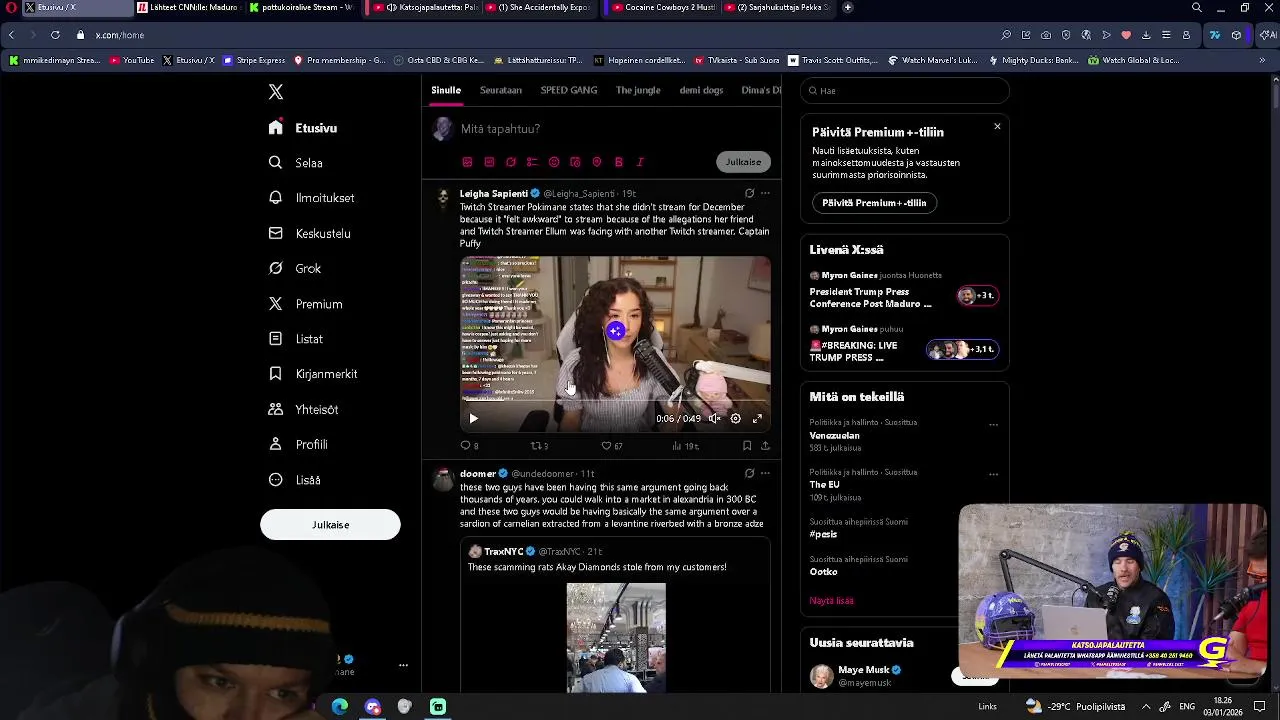Schedule the post with calendar icon
The width and height of the screenshot is (1280, 720).
tap(575, 162)
